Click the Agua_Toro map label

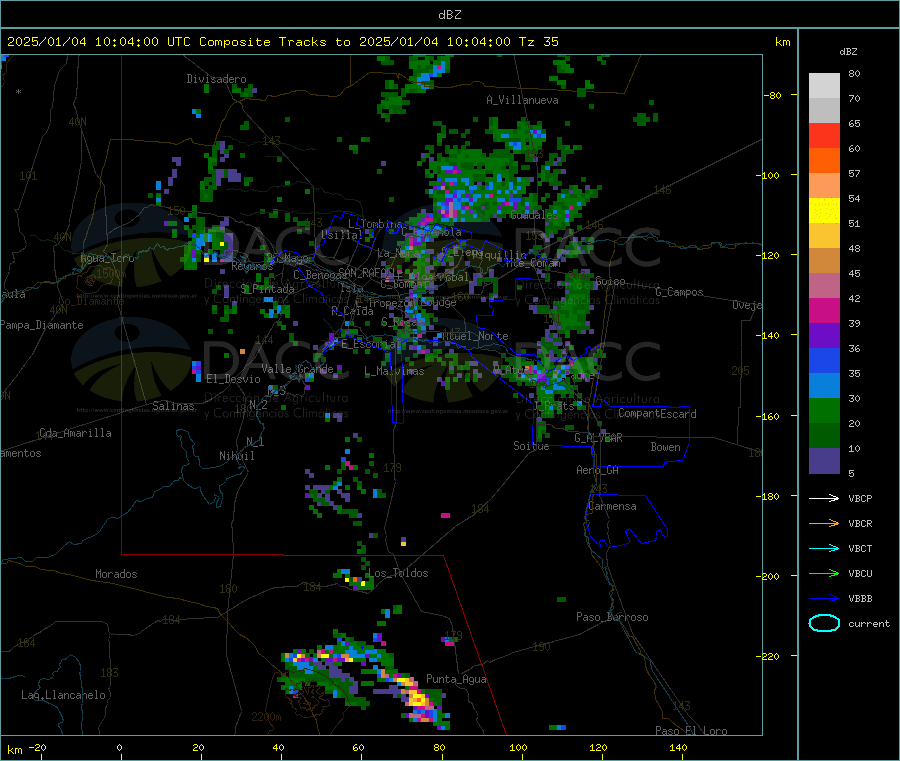(107, 258)
